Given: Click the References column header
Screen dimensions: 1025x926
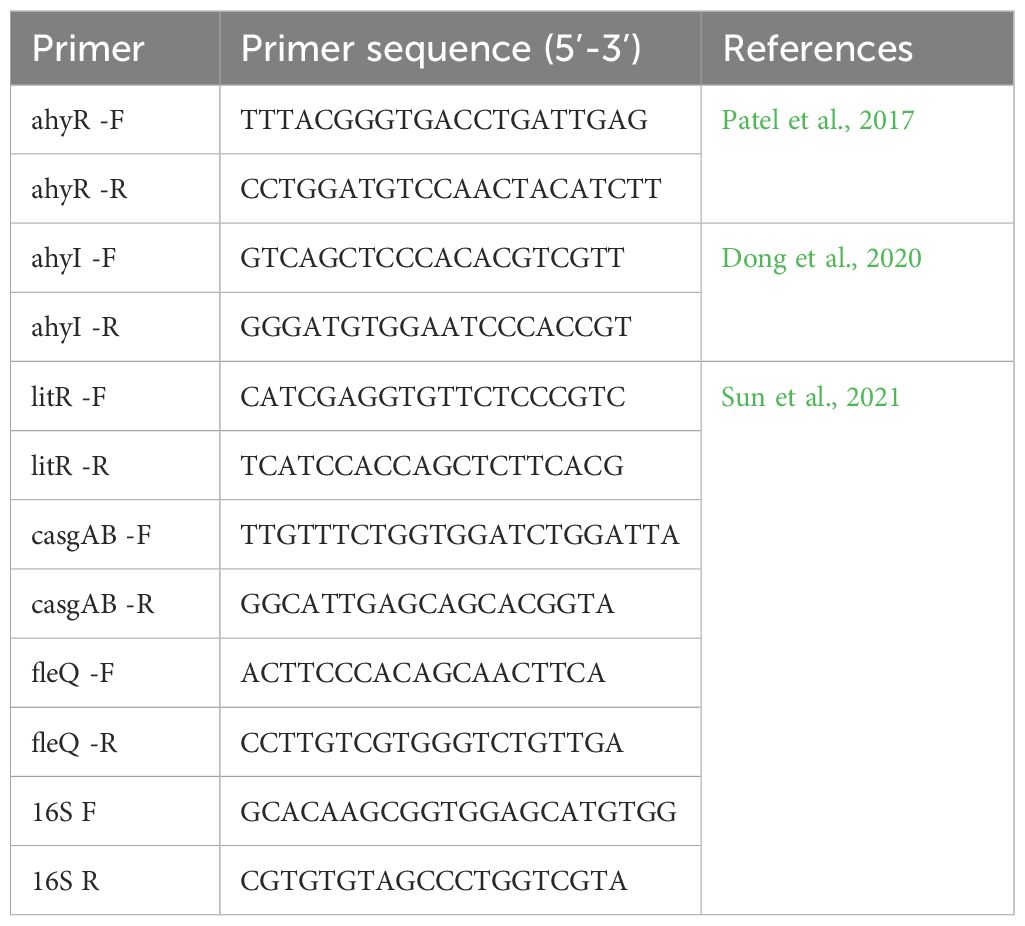Looking at the screenshot, I should [818, 48].
